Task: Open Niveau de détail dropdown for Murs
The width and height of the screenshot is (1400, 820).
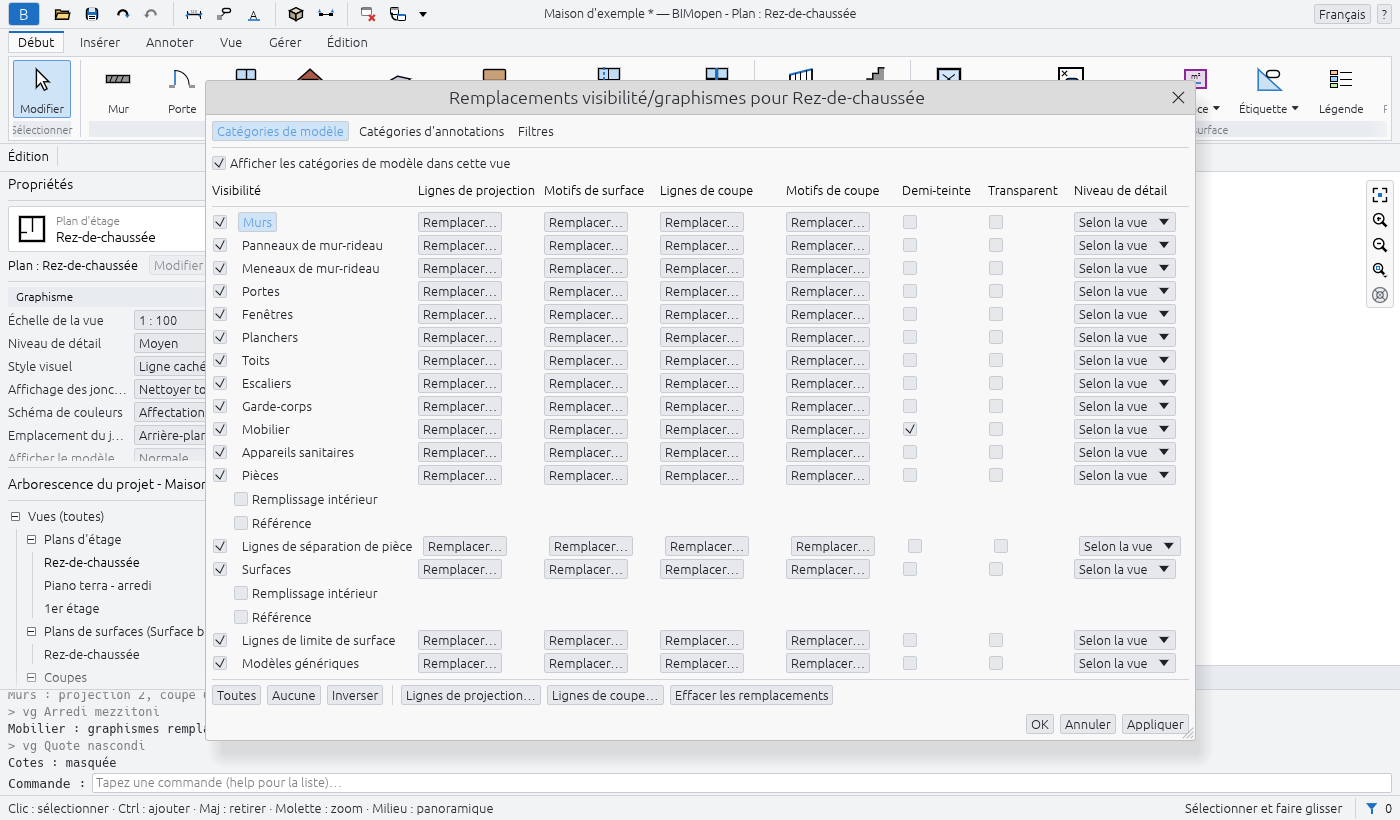Action: (x=1125, y=222)
